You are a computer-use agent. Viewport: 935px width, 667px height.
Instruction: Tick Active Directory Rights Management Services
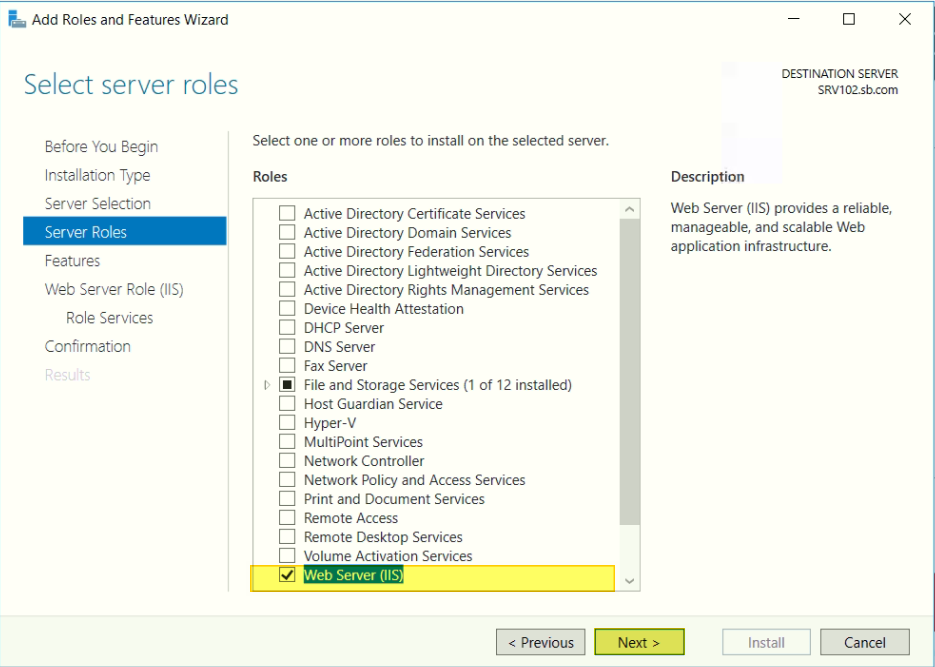click(x=287, y=290)
